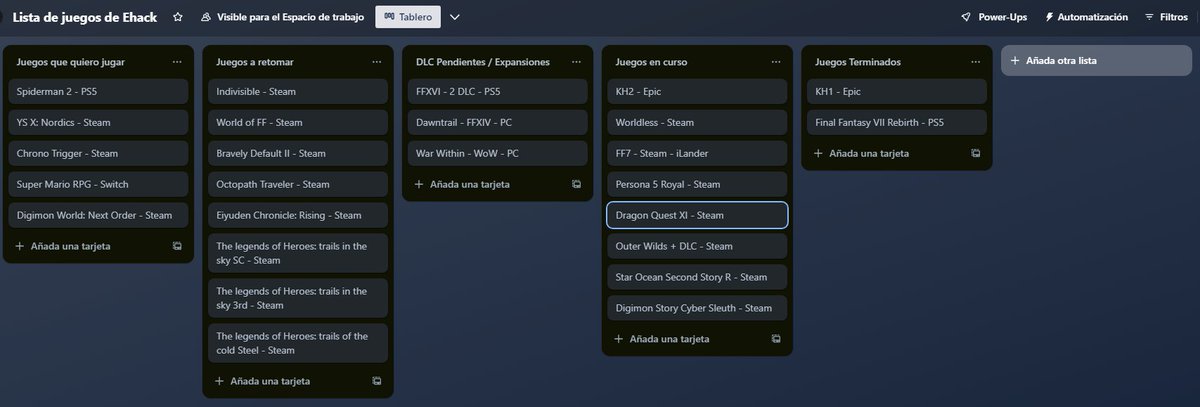Switch to Tablero view
1200x407 pixels.
tap(407, 17)
